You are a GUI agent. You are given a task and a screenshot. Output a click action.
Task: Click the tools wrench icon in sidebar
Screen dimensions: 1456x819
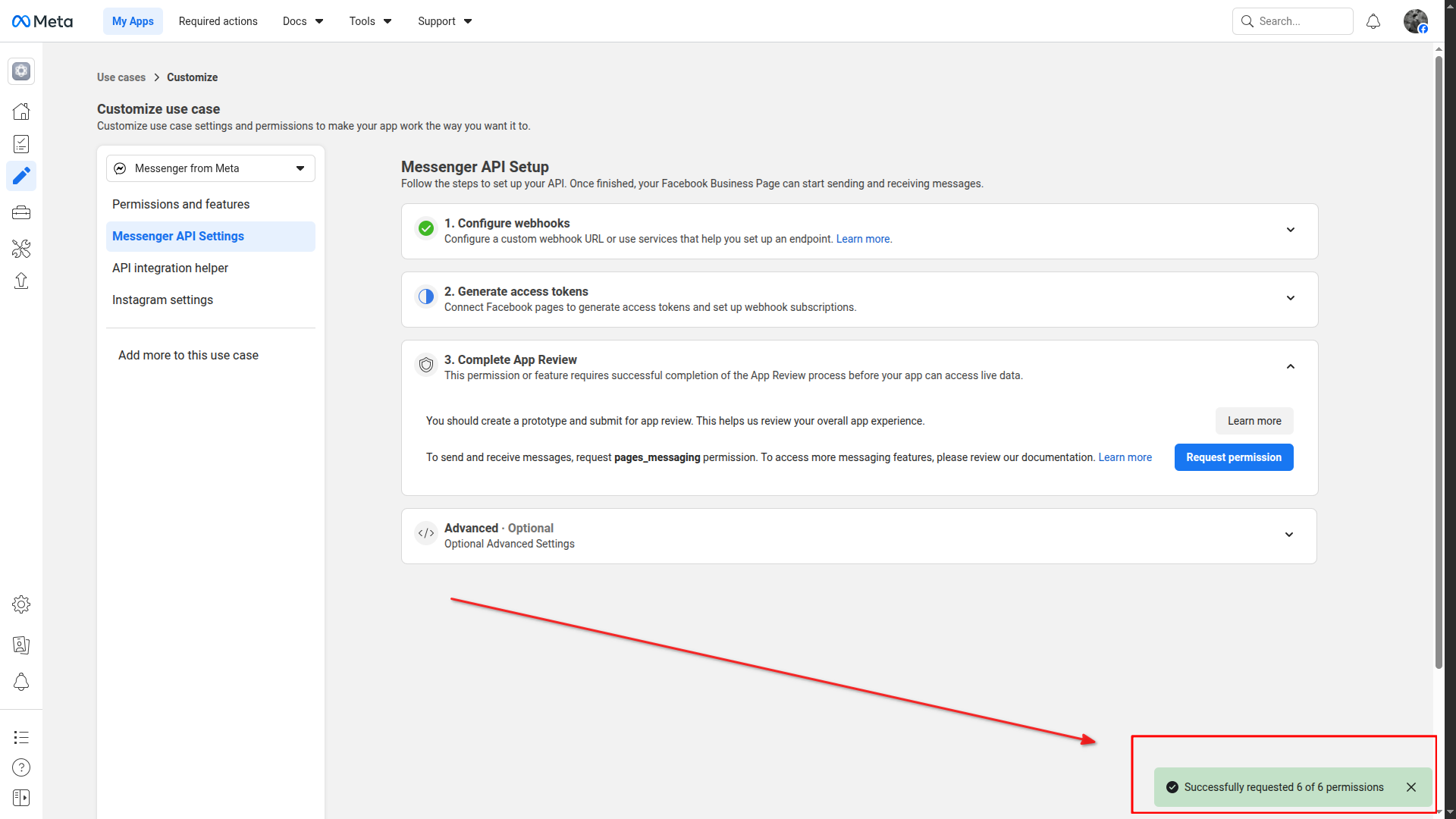click(21, 248)
